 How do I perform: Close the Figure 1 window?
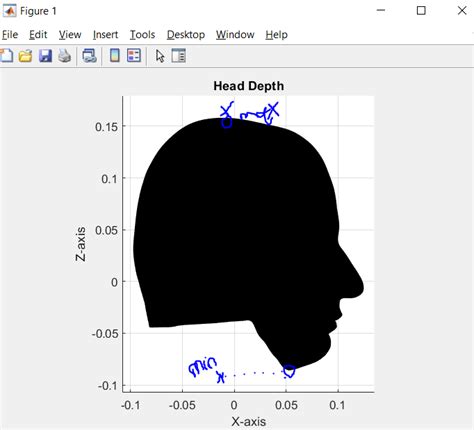462,11
